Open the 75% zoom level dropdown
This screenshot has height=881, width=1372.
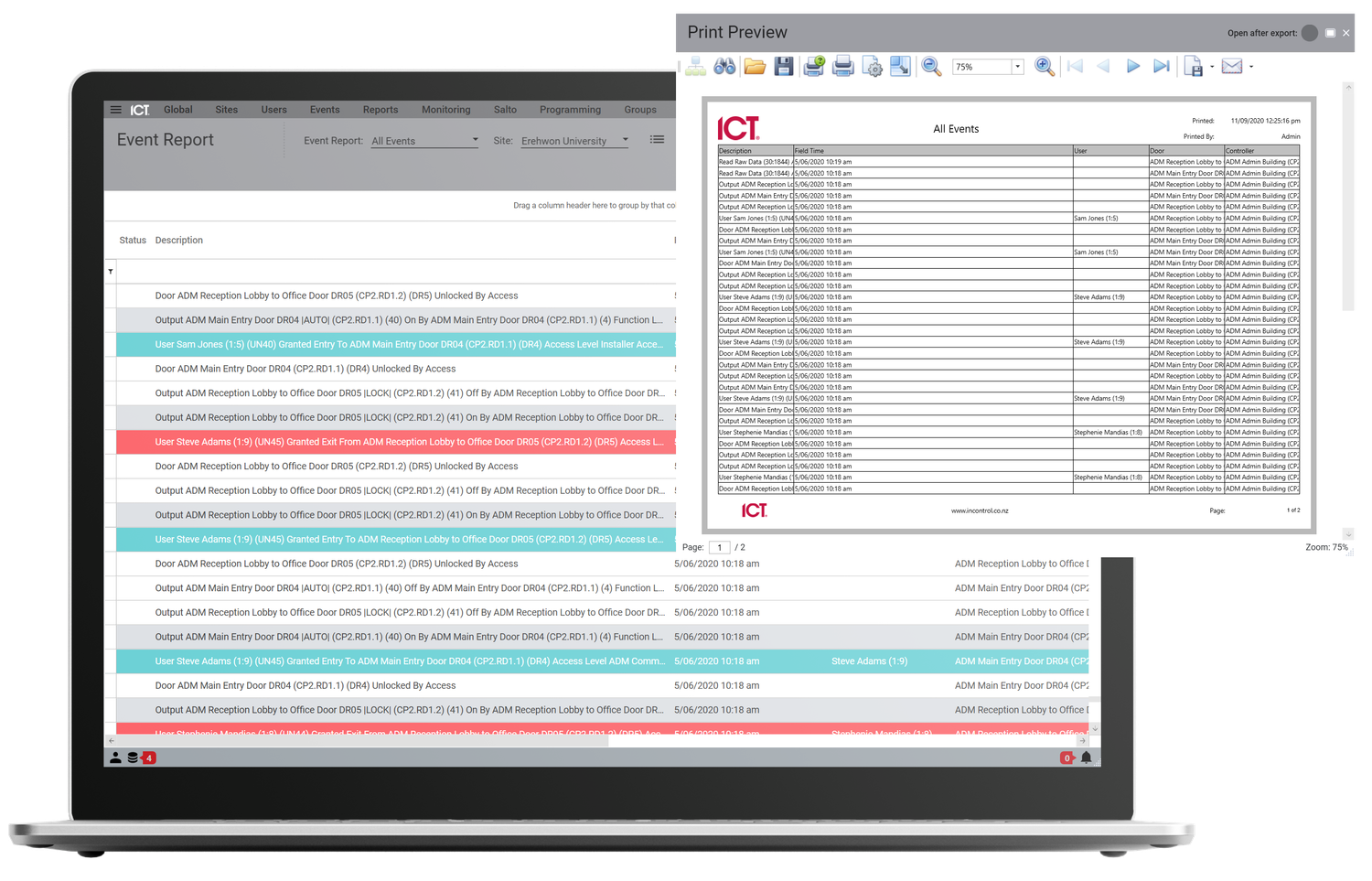point(1017,67)
